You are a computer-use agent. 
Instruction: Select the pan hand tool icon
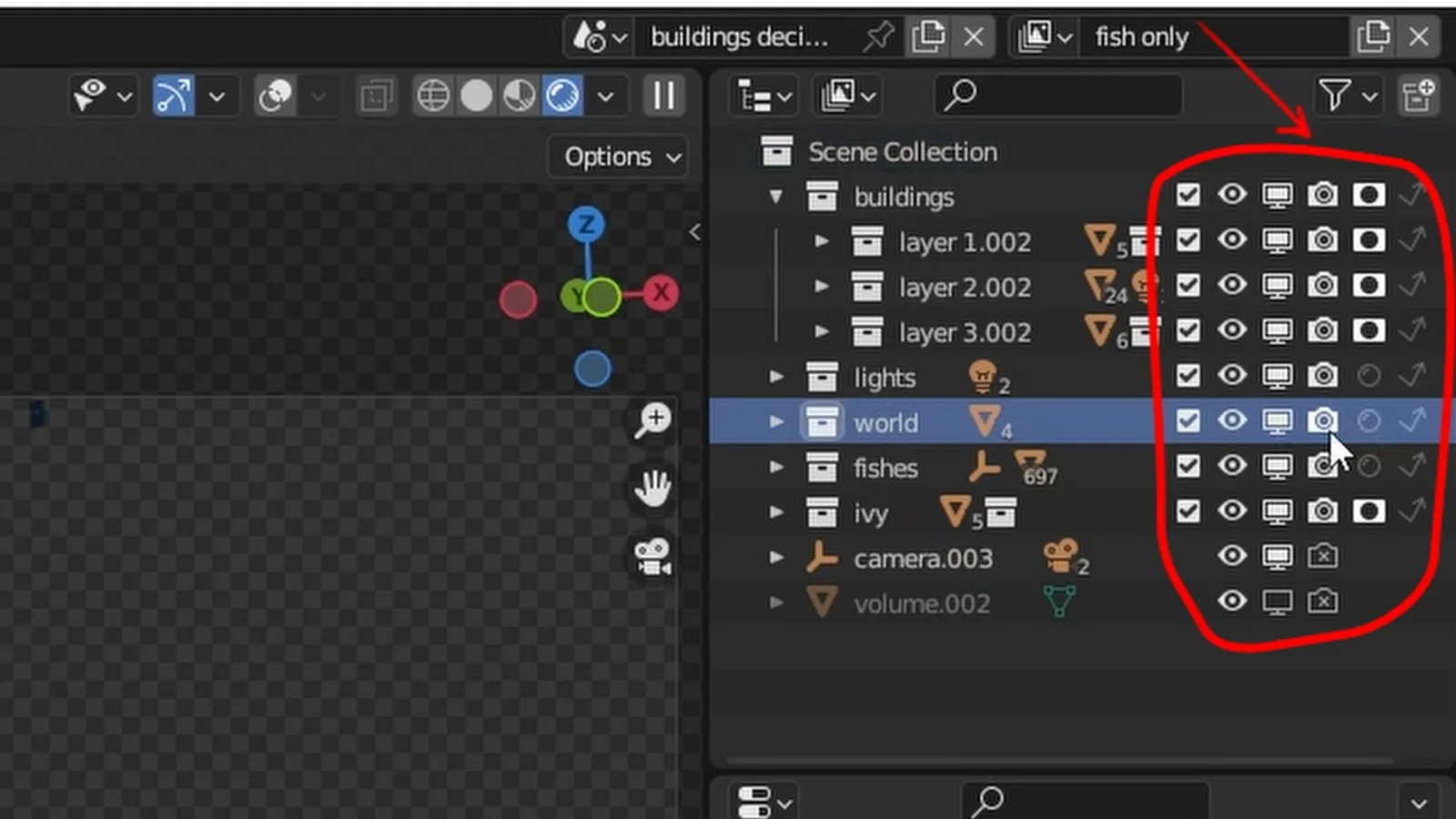click(x=652, y=488)
